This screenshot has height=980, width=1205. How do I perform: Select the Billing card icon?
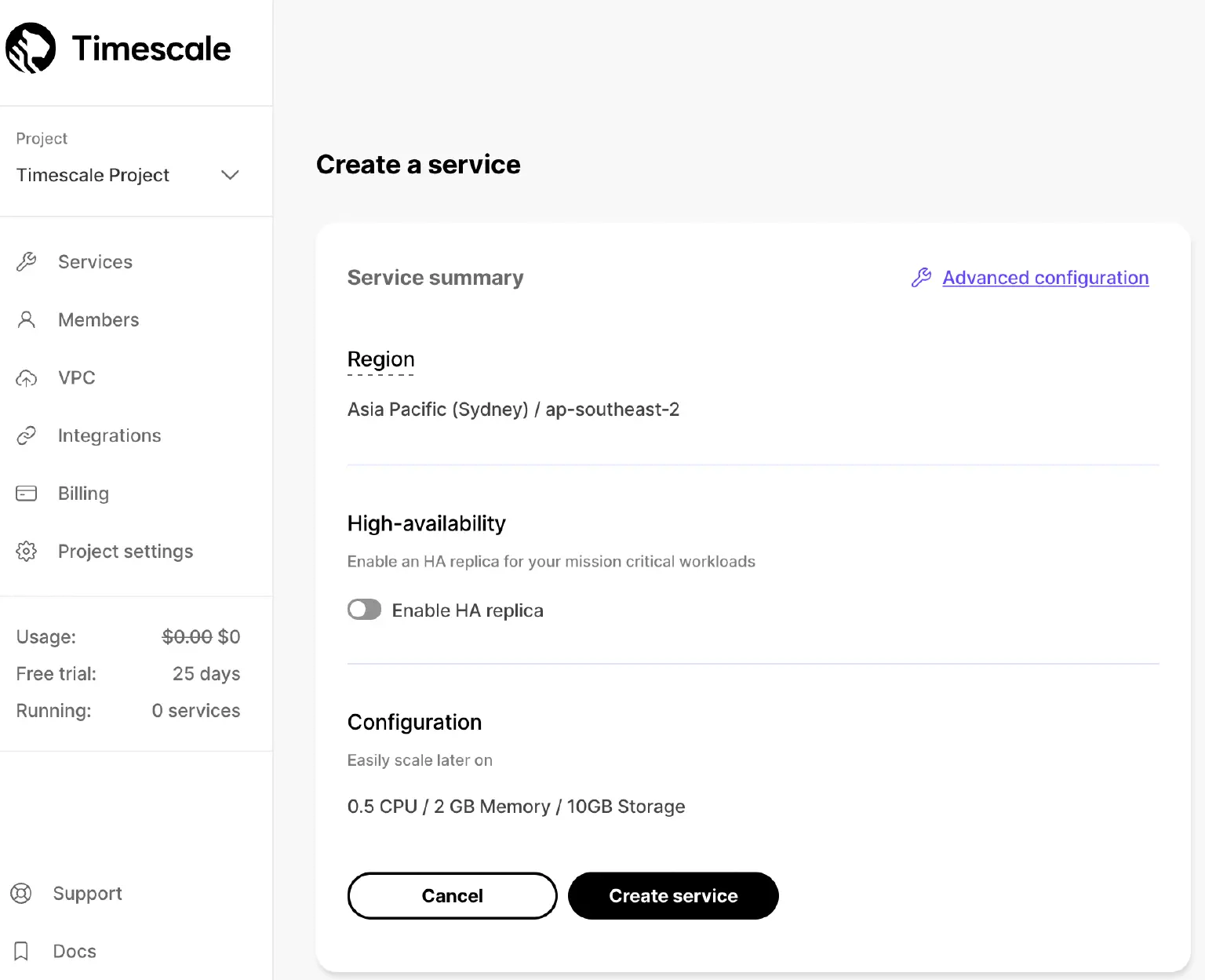click(x=26, y=494)
